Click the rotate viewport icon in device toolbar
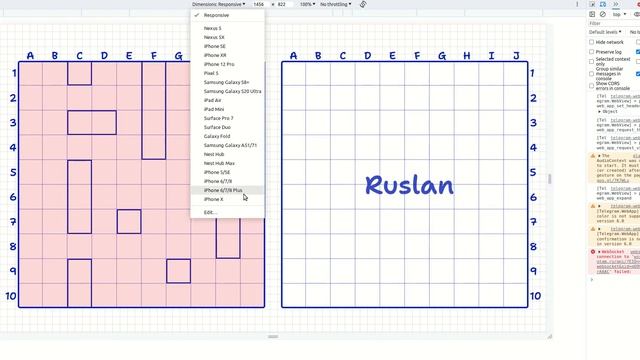Screen dimensions: 640x360 tap(363, 4)
